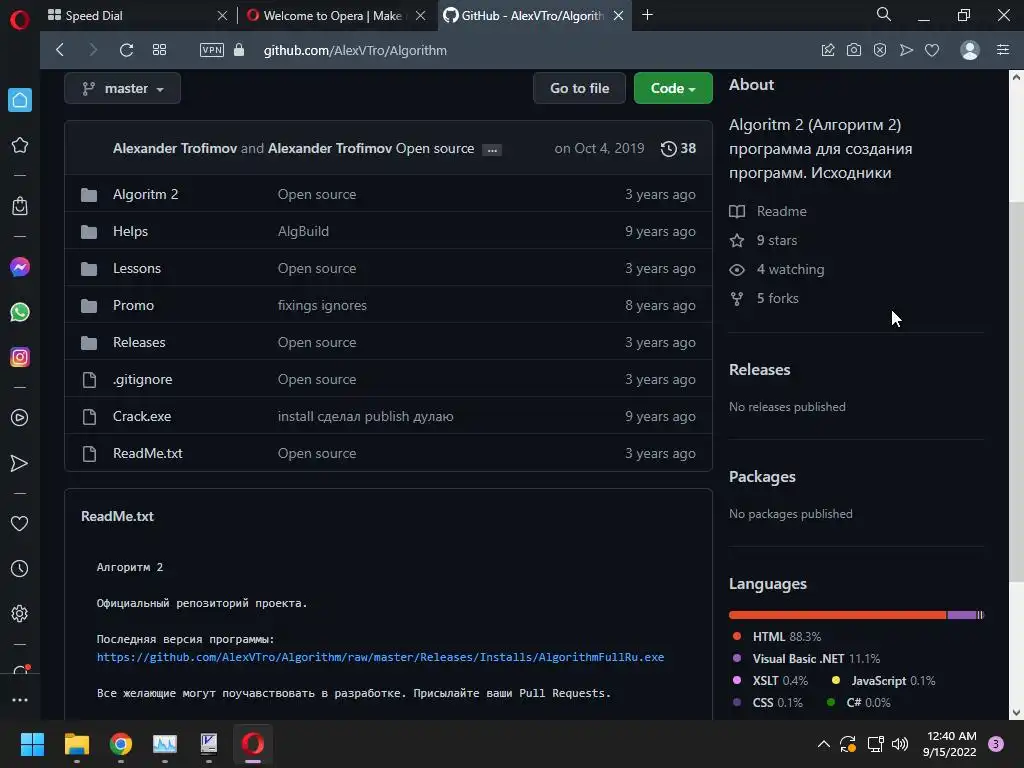Open ad blocker shield settings
Viewport: 1024px width, 768px height.
(880, 50)
